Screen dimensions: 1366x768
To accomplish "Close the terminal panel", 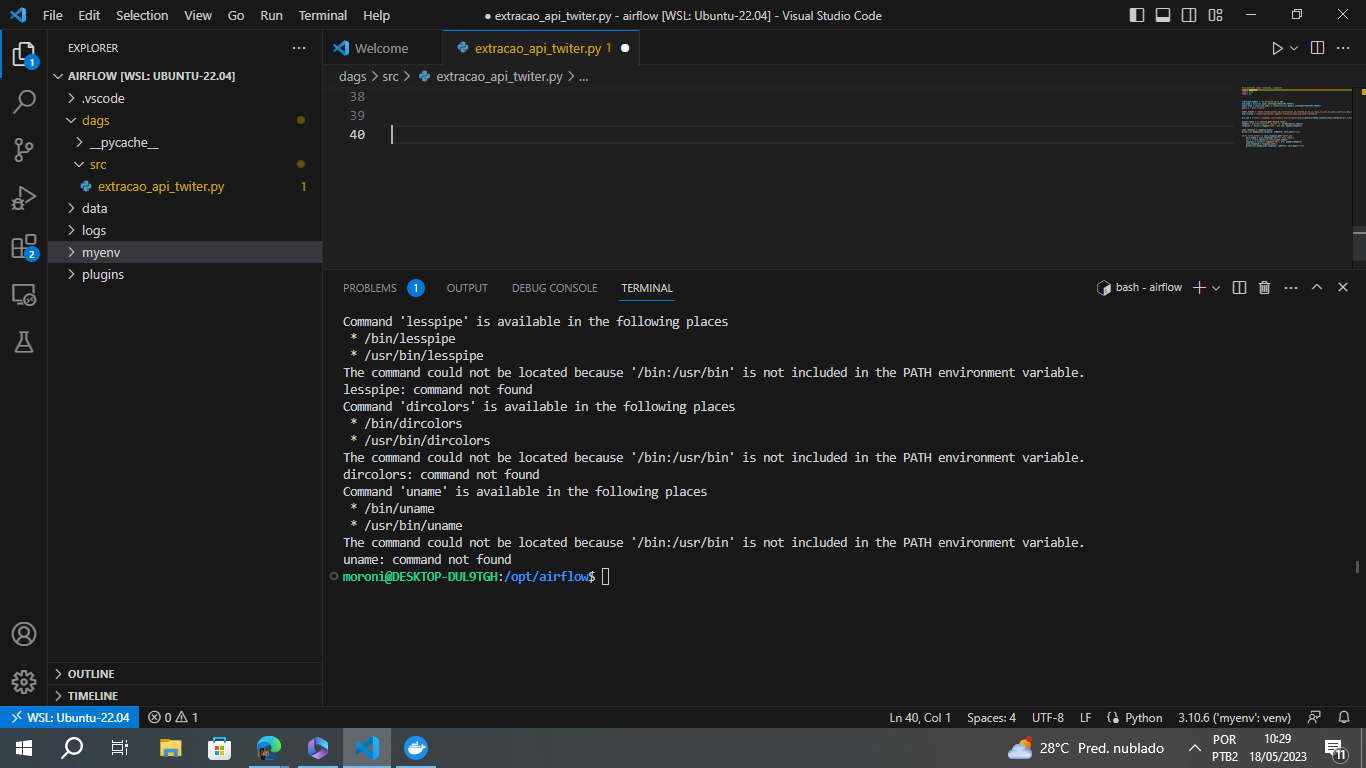I will [1342, 287].
